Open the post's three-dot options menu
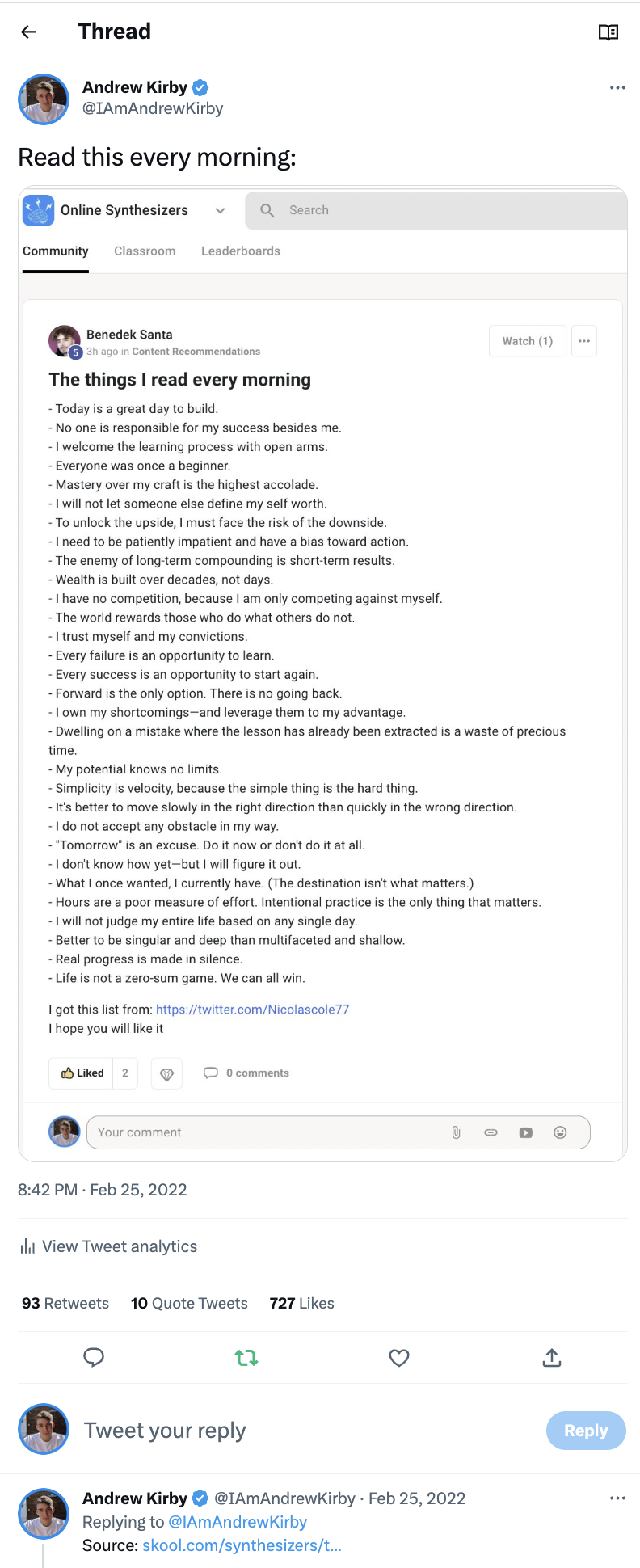This screenshot has width=640, height=1568. click(584, 341)
